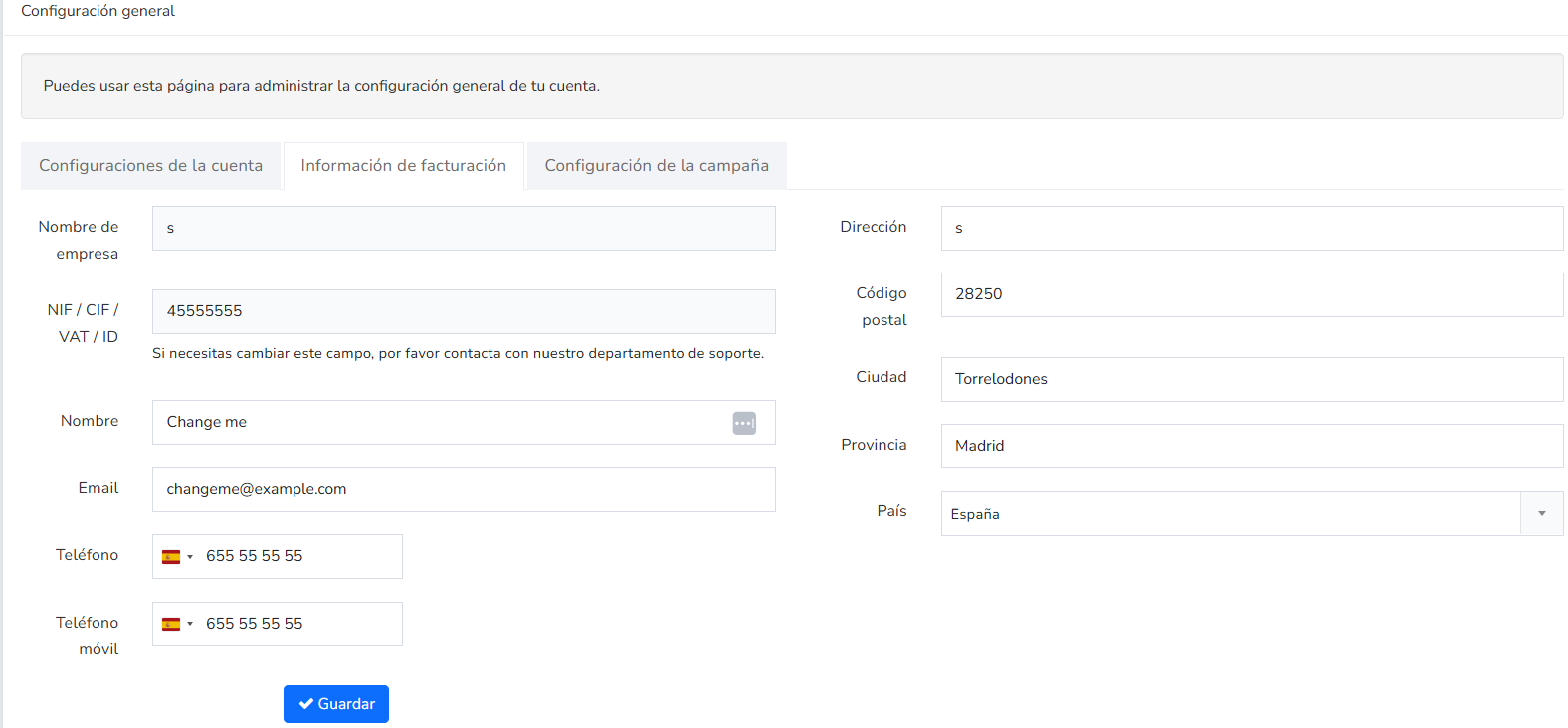Click the Spain flag in Teléfono field
Image resolution: width=1568 pixels, height=728 pixels.
pos(171,557)
